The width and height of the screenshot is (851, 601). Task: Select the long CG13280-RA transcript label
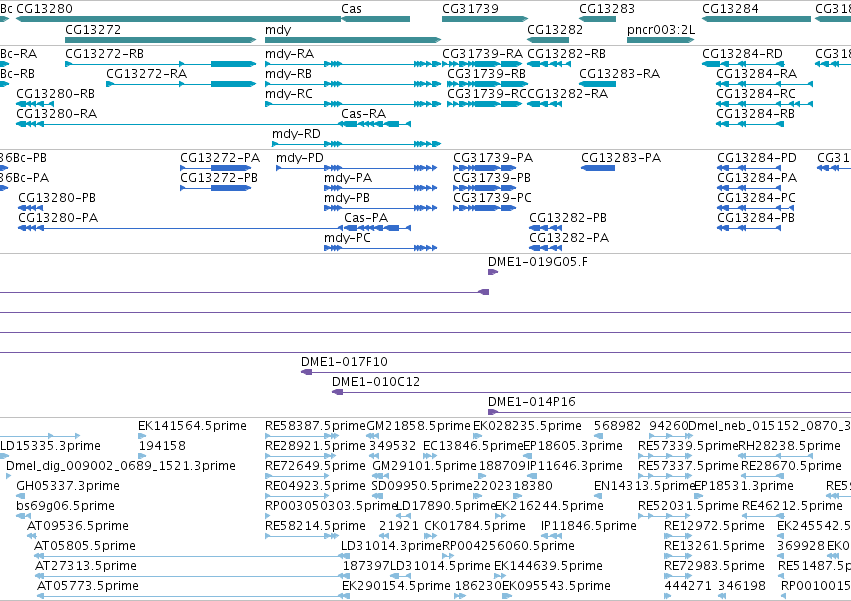click(56, 114)
